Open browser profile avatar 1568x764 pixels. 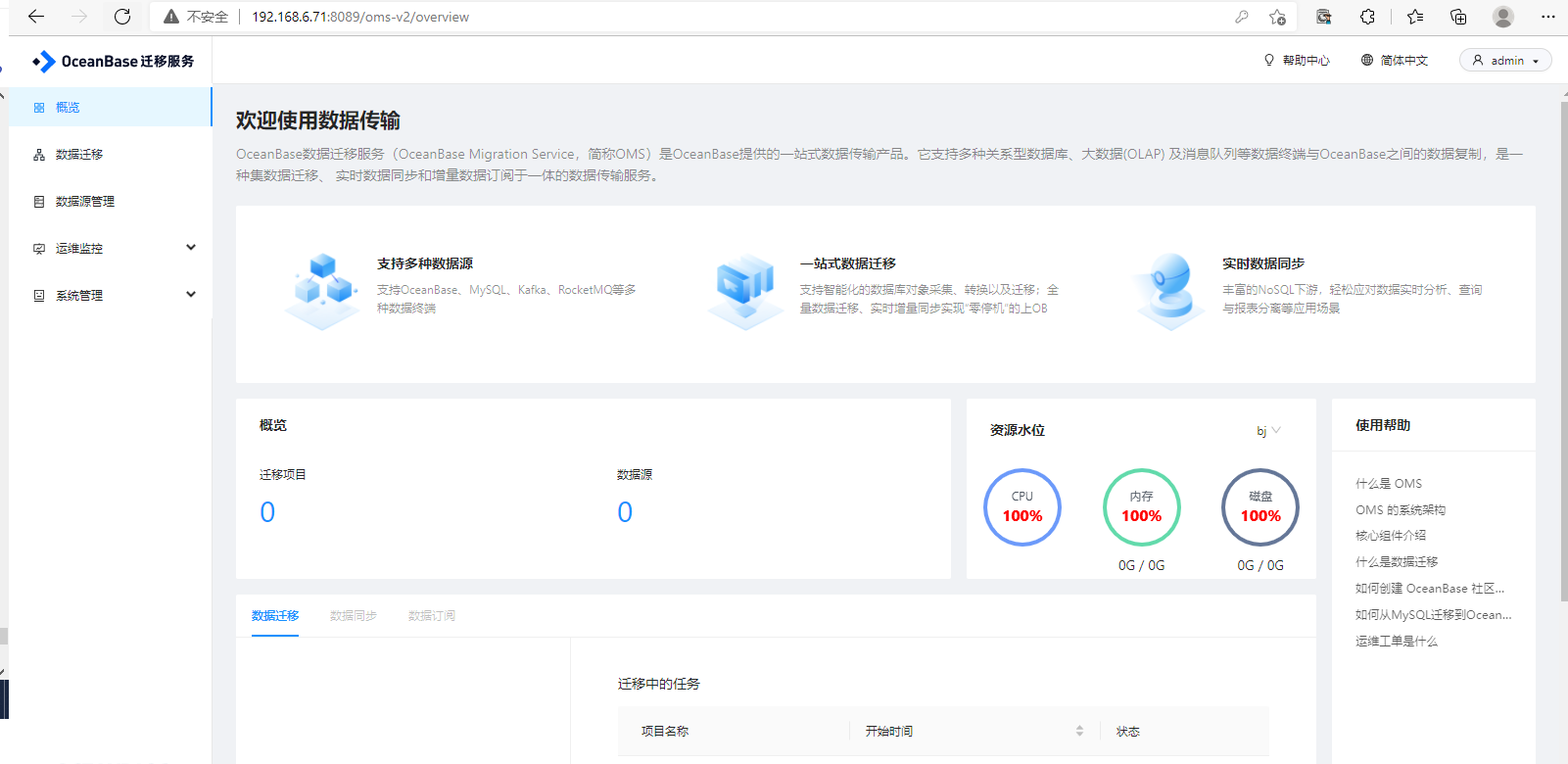(x=1503, y=17)
